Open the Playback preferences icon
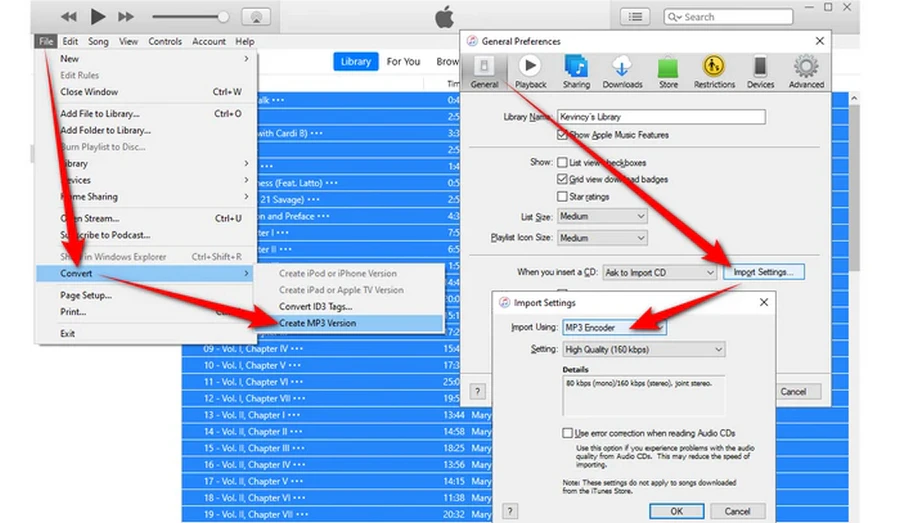900x523 pixels. 530,72
